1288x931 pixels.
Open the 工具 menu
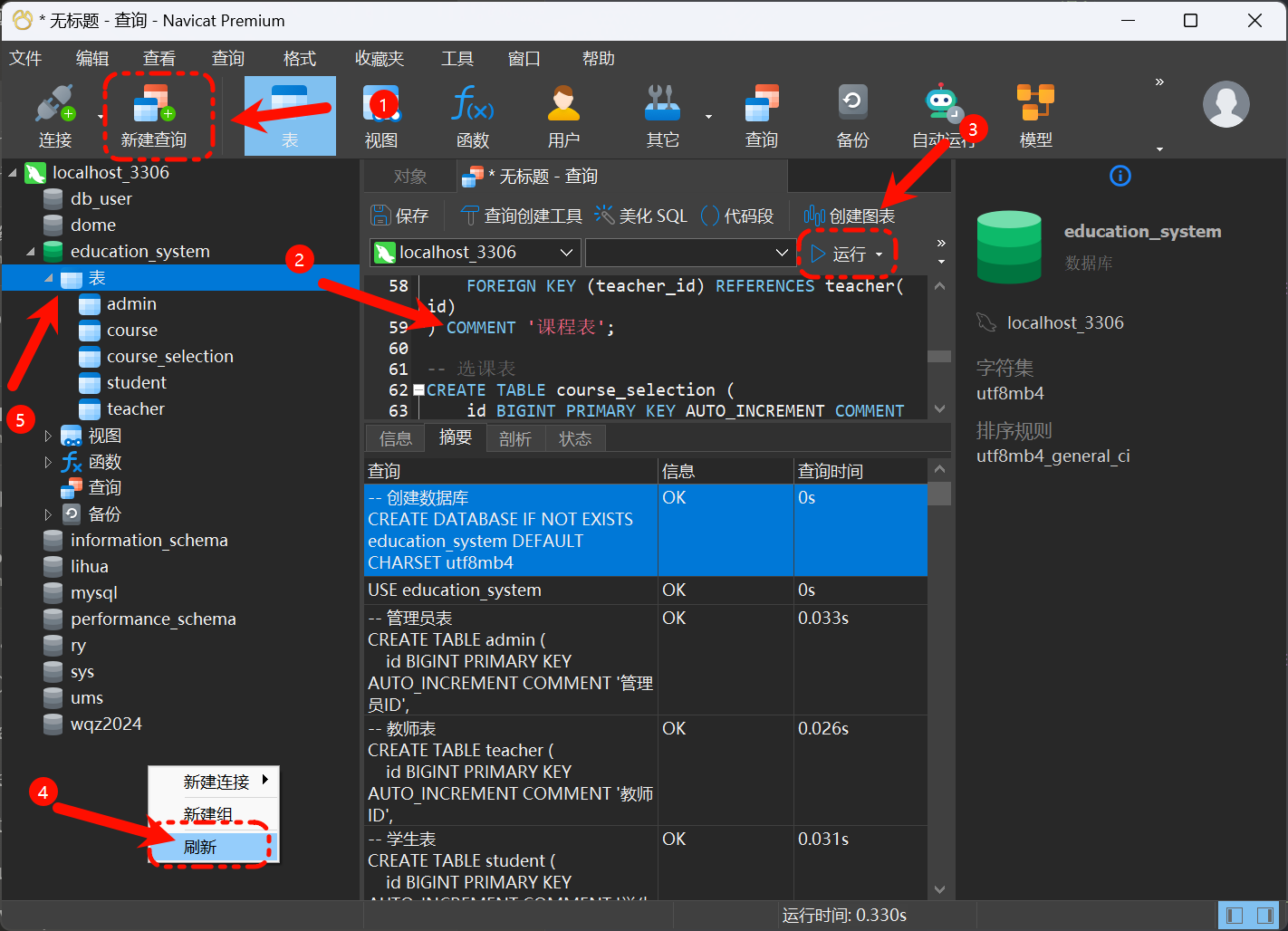(457, 59)
